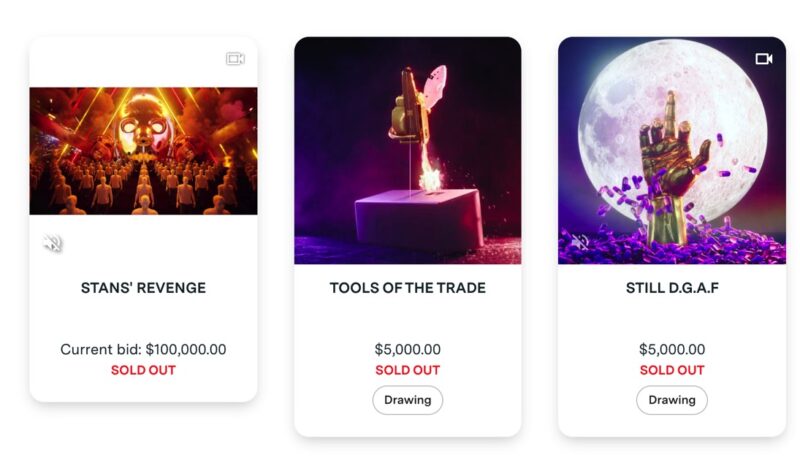Click the video camera icon on Still D.G.A.F card
The image size is (800, 460).
click(x=764, y=59)
